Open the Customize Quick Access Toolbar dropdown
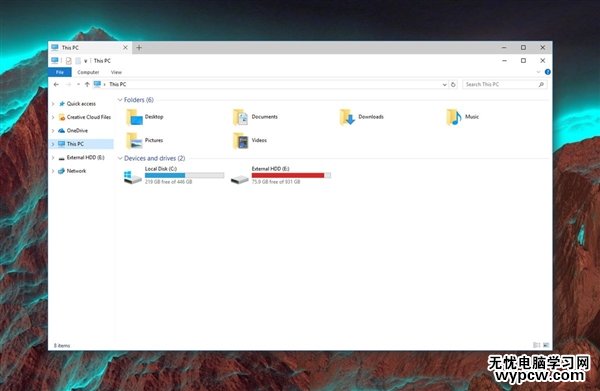The width and height of the screenshot is (600, 391). 85,61
